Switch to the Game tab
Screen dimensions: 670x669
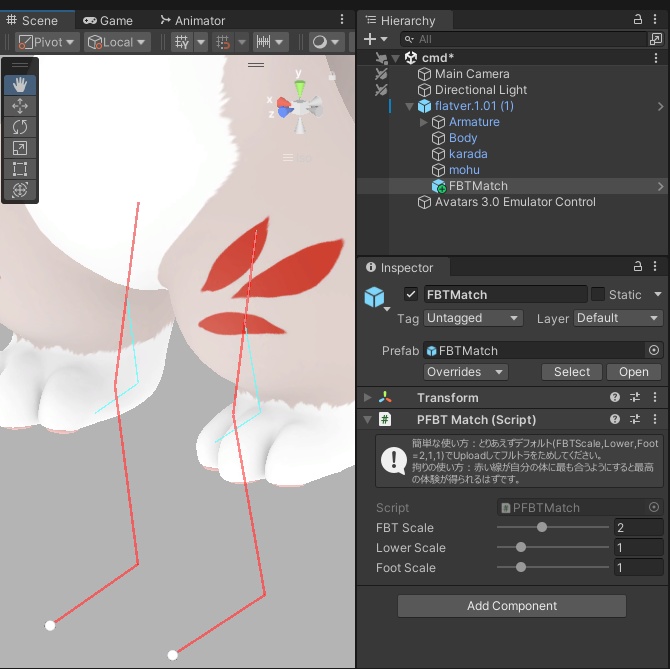point(108,21)
